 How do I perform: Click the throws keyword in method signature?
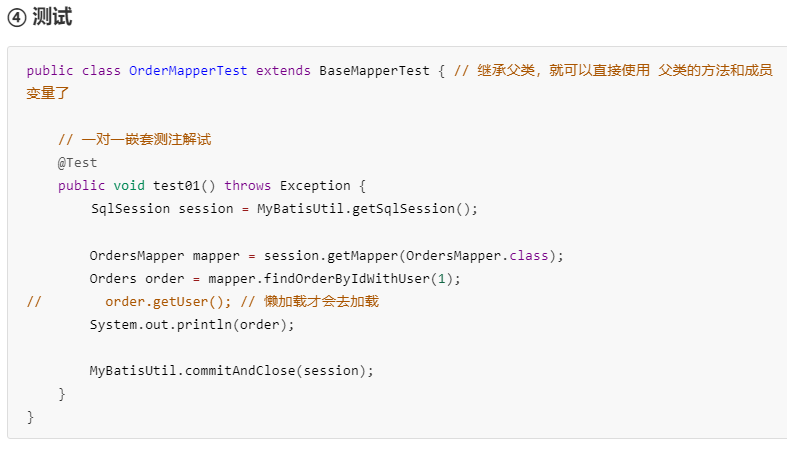(x=247, y=186)
